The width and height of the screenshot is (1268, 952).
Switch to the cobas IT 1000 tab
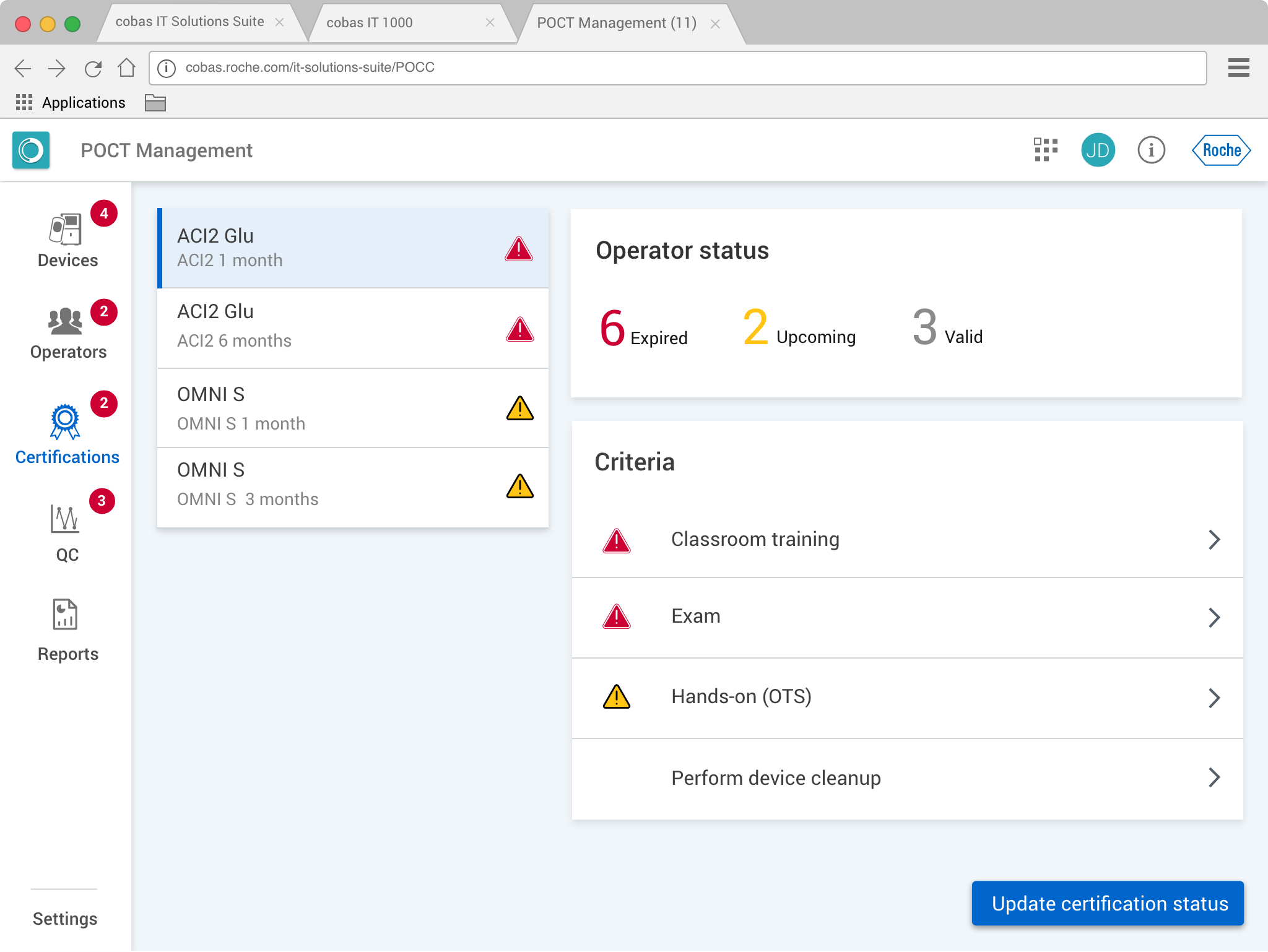pos(370,23)
